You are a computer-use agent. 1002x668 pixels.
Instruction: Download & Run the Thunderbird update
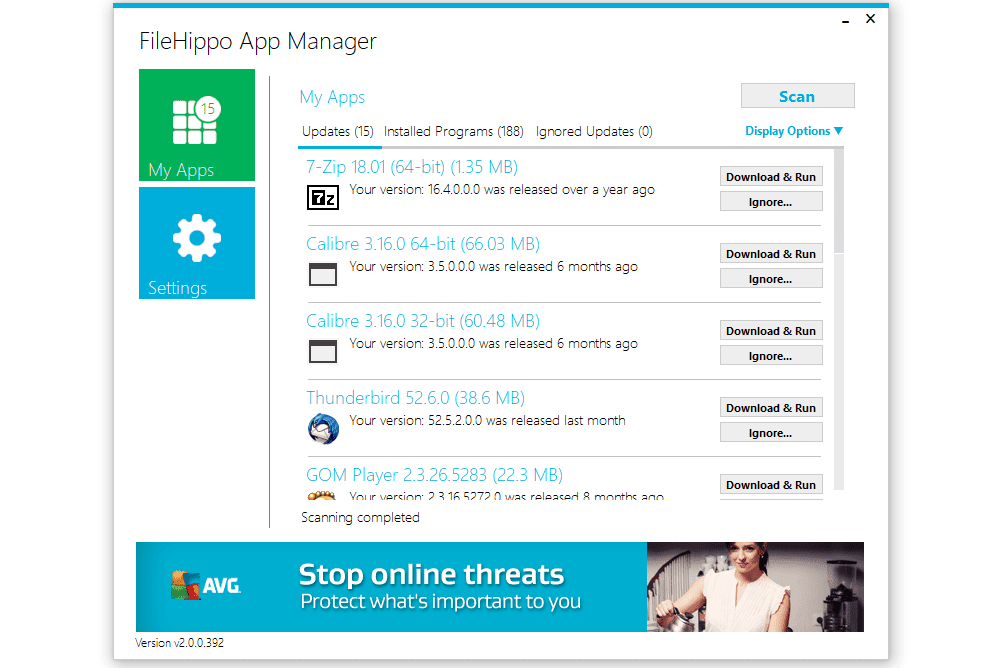(770, 408)
